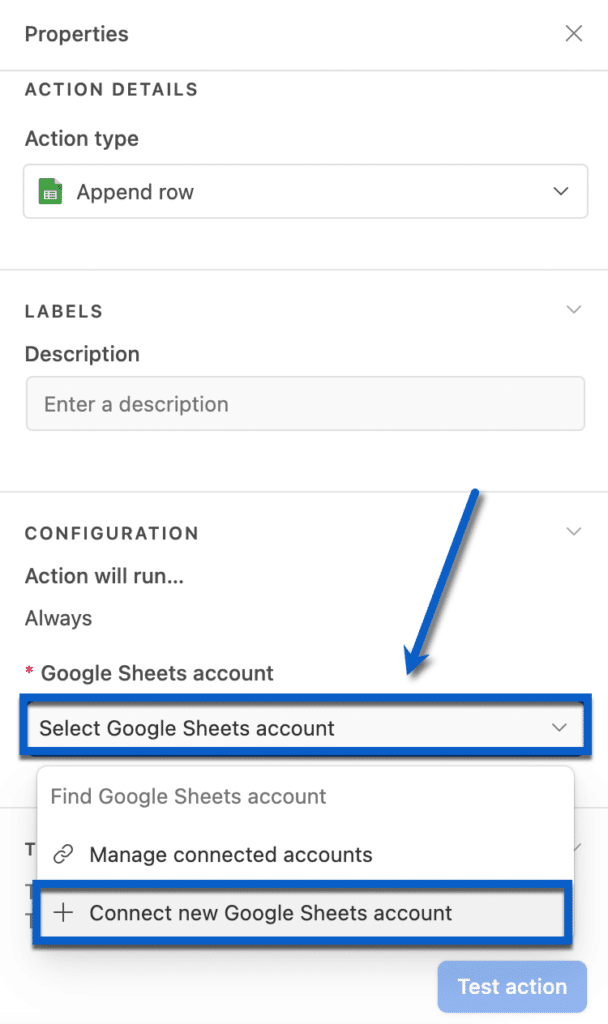Click the plus icon to connect new account
Viewport: 608px width, 1024px height.
63,913
